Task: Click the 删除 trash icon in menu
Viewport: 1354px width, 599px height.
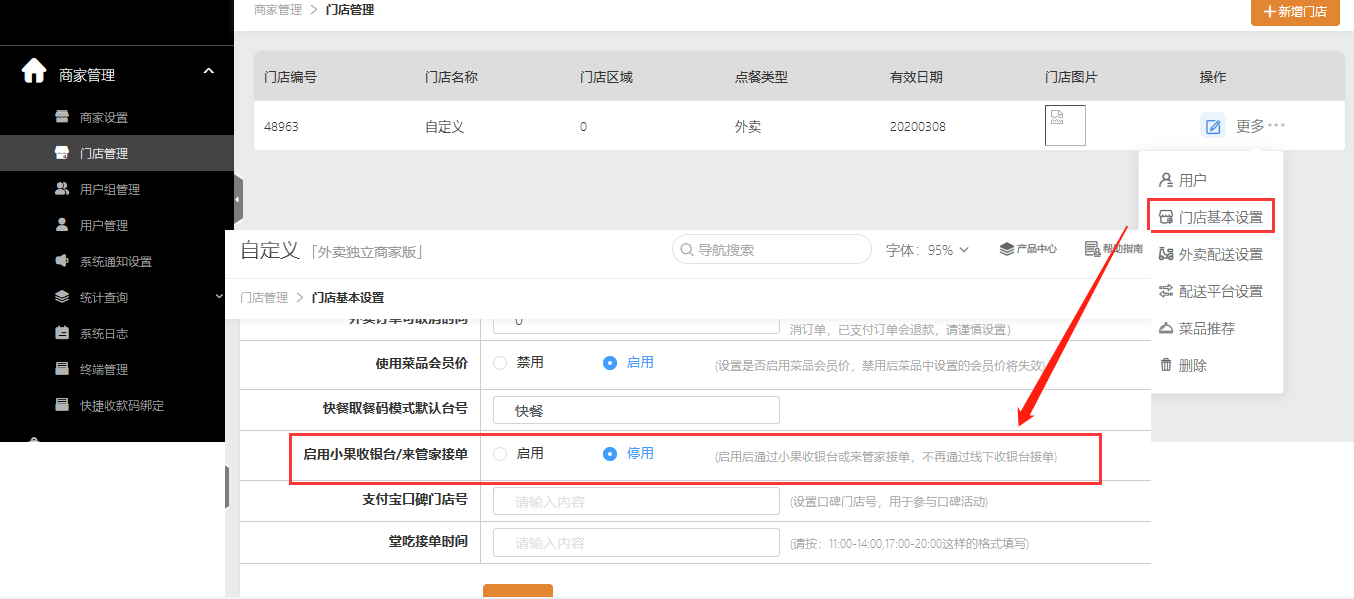Action: [1166, 365]
